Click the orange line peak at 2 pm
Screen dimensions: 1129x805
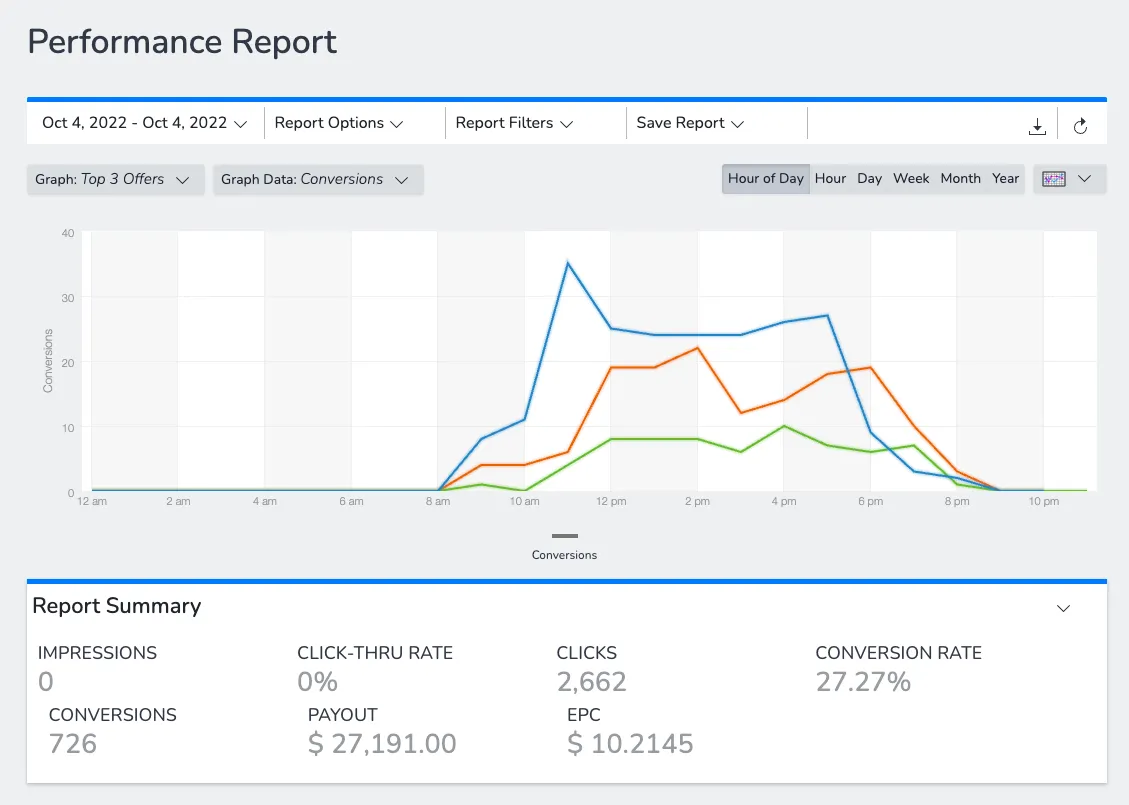[697, 348]
